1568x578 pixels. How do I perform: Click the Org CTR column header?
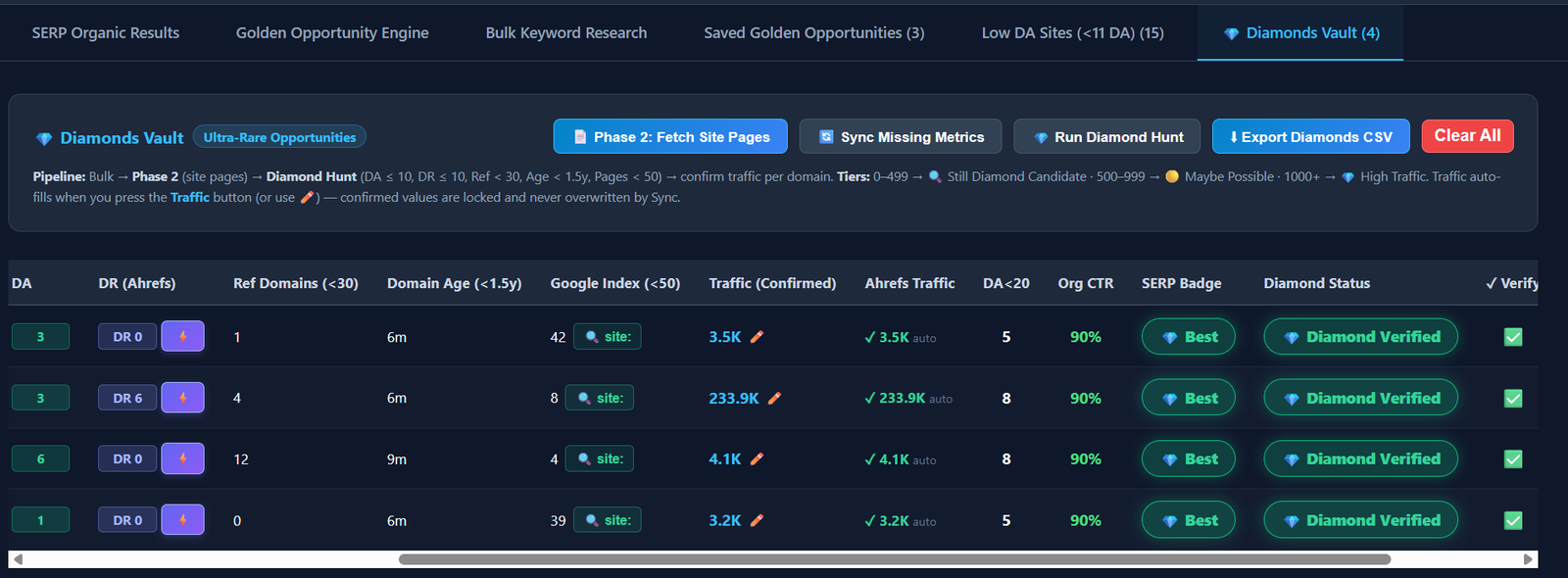coord(1086,283)
